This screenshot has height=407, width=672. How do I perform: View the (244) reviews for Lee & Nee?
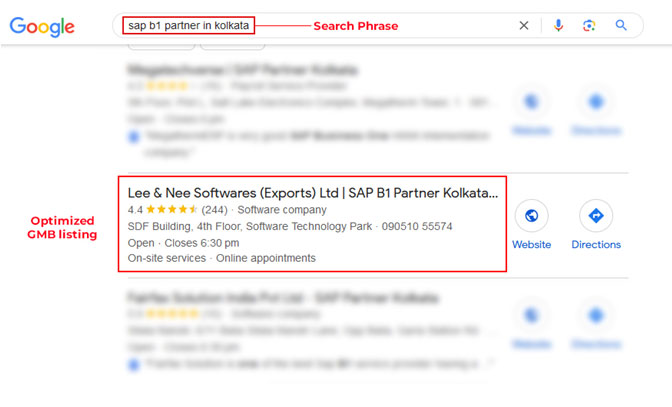214,210
